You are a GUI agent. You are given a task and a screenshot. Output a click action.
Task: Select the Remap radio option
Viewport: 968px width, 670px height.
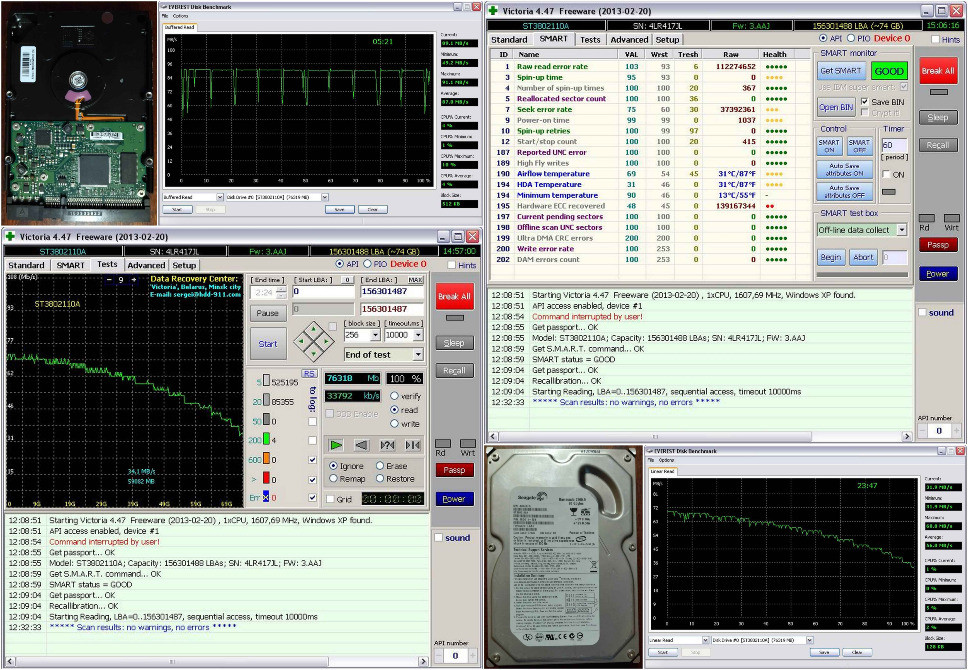[x=333, y=478]
